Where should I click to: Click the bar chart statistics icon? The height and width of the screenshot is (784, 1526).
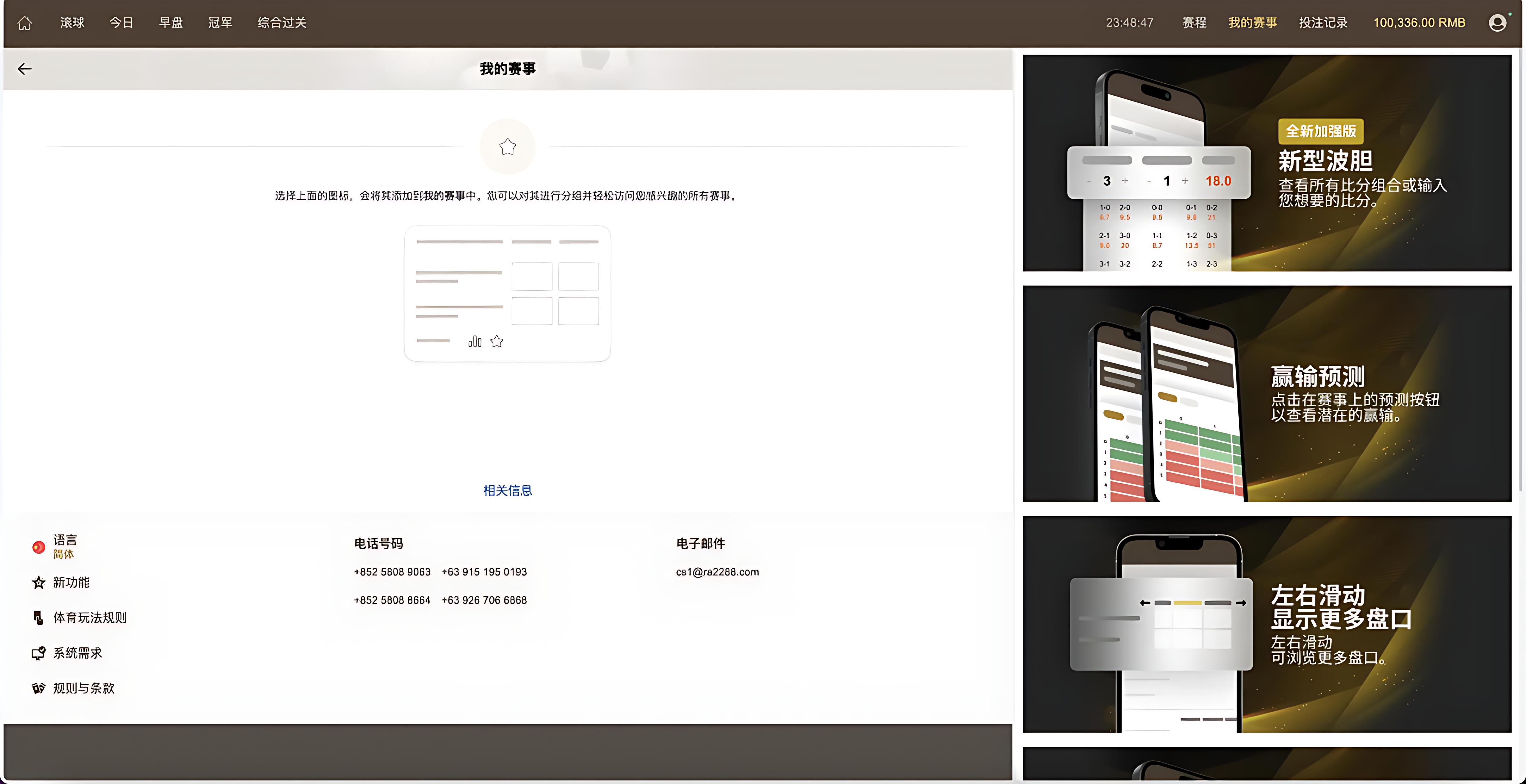click(x=475, y=341)
